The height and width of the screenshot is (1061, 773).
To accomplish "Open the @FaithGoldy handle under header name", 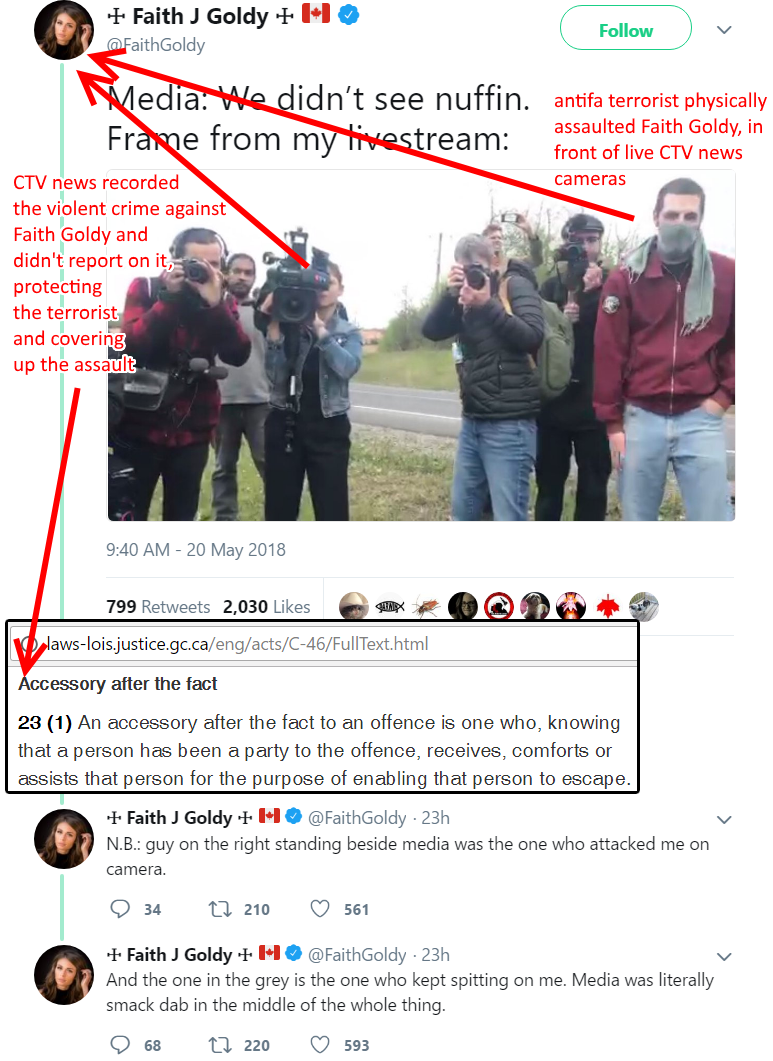I will [156, 45].
